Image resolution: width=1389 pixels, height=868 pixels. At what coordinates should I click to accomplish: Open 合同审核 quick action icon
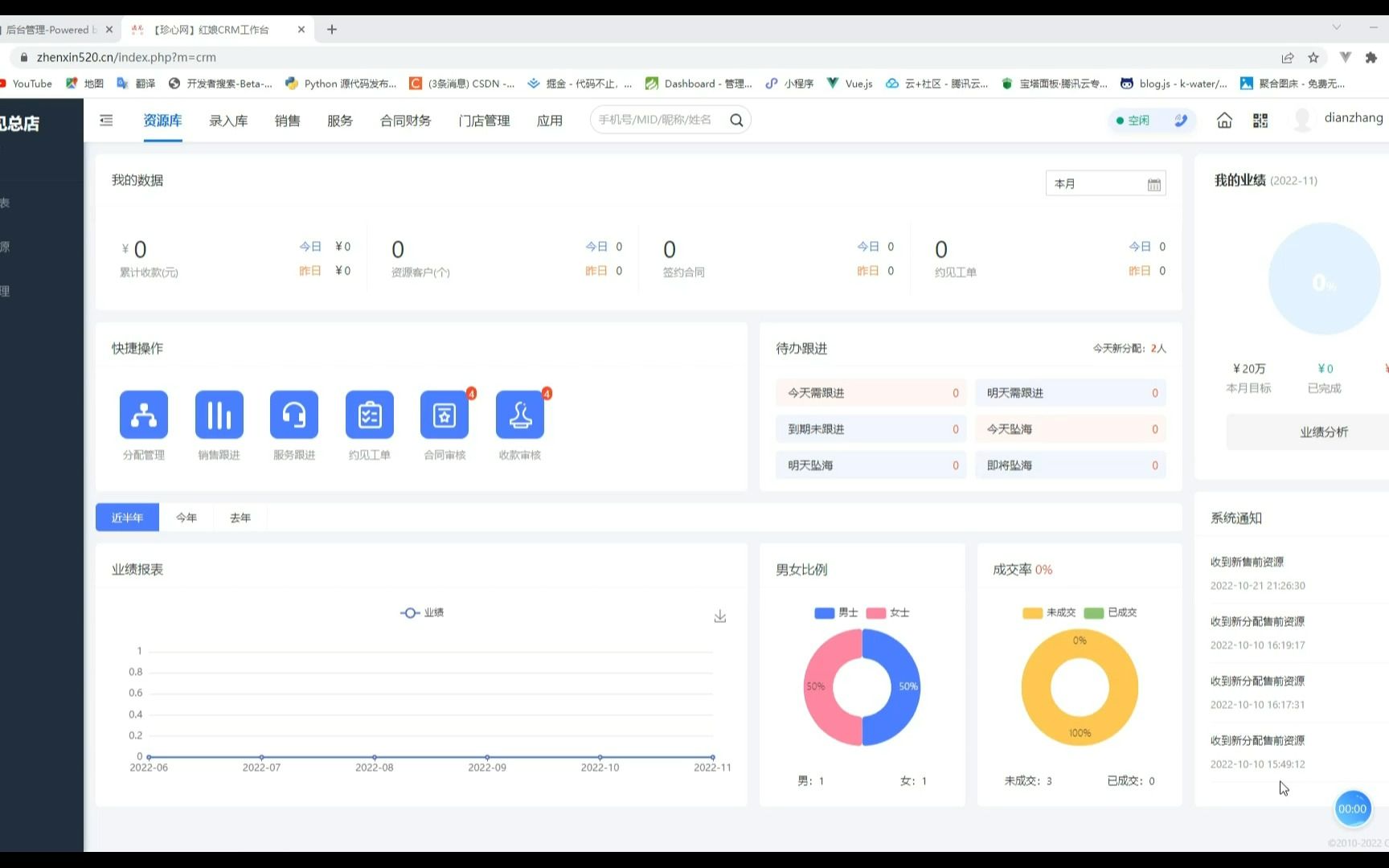[445, 415]
